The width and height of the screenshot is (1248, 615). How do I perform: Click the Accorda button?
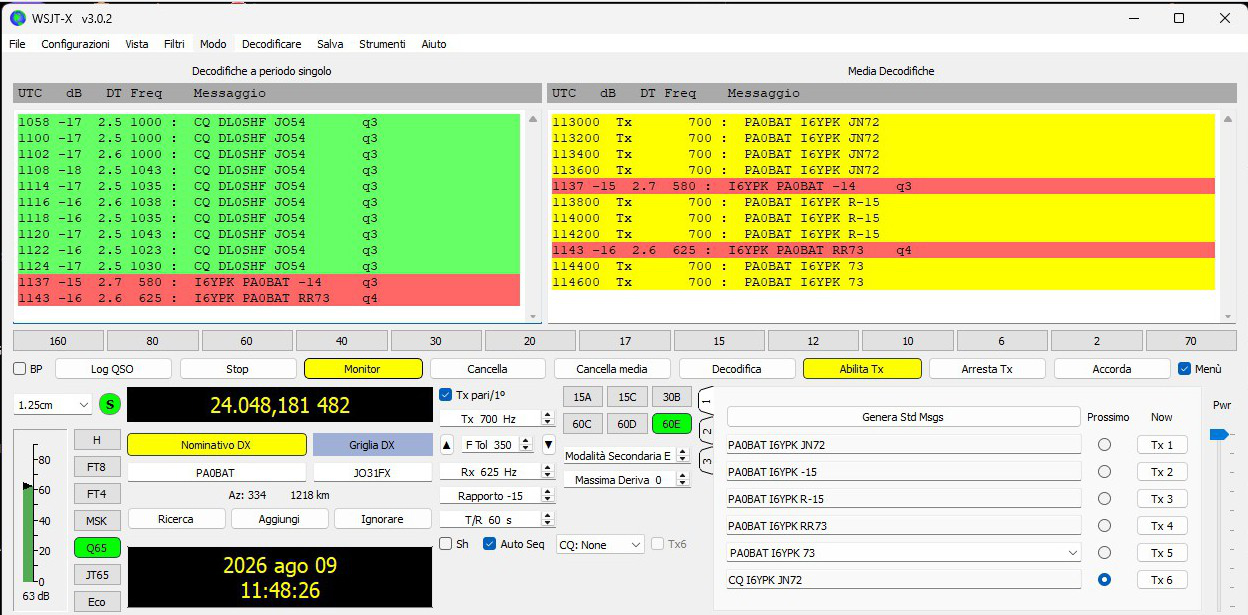(1112, 369)
